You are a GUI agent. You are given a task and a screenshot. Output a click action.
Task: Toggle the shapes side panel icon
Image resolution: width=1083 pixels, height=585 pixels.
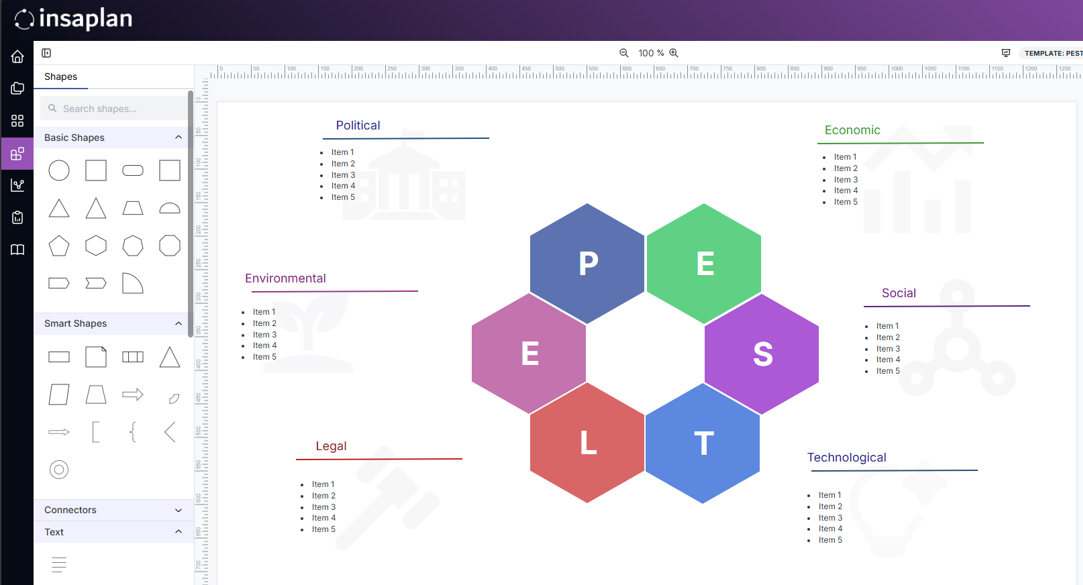[x=46, y=53]
